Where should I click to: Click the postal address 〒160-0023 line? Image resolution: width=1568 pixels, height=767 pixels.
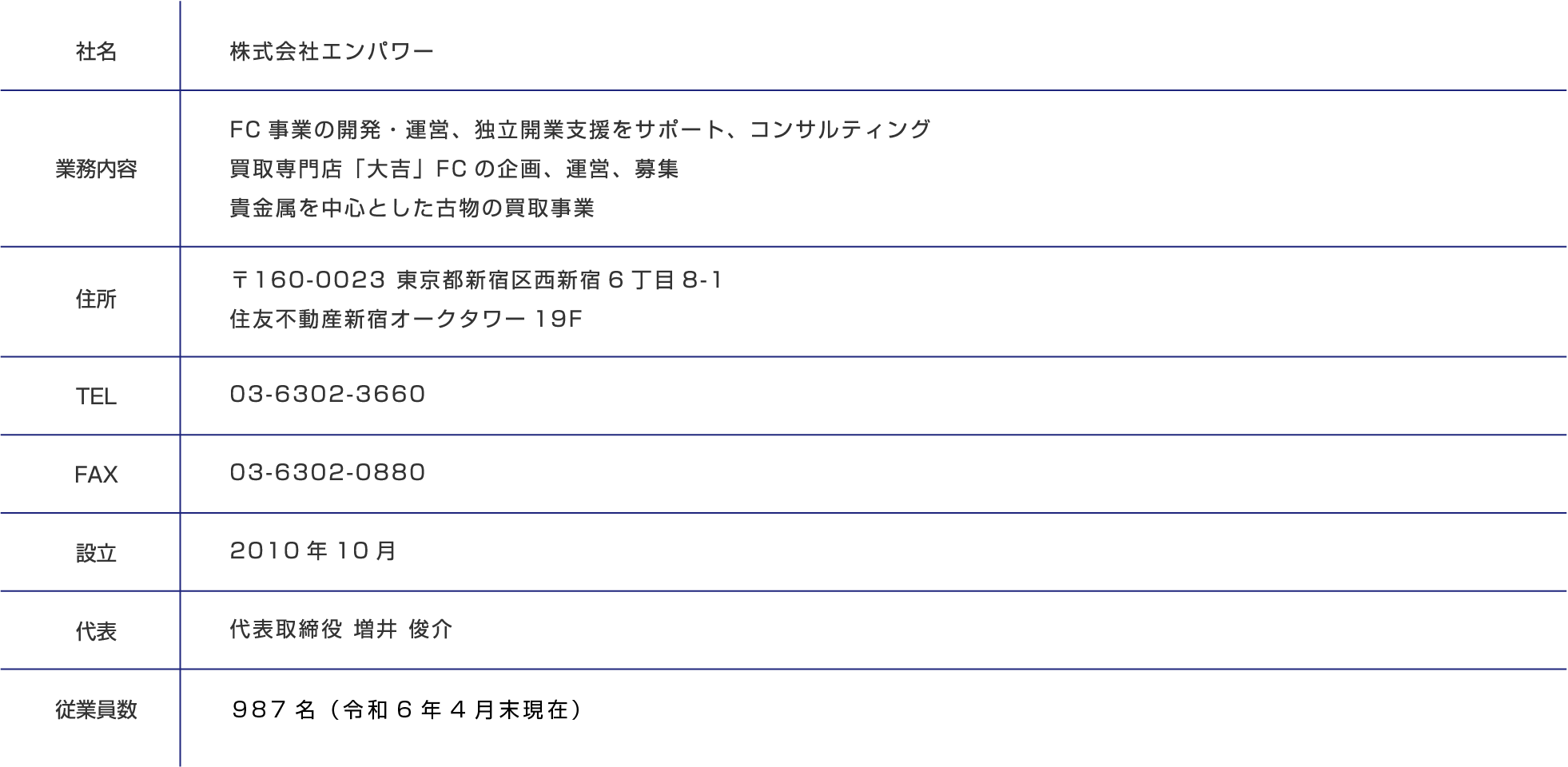point(476,280)
